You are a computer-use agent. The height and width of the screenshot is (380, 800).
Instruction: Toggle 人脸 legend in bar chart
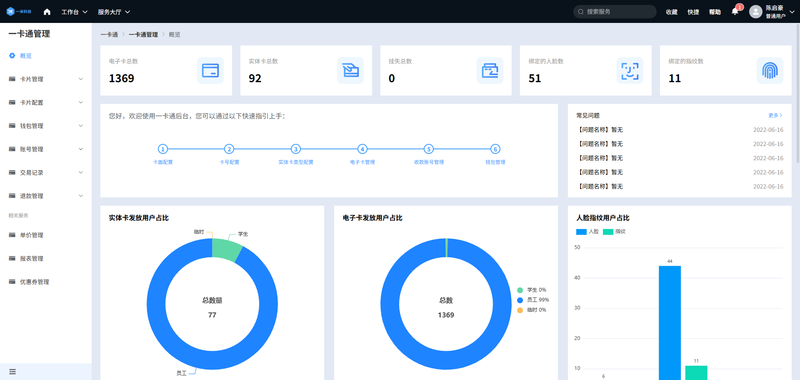[587, 232]
